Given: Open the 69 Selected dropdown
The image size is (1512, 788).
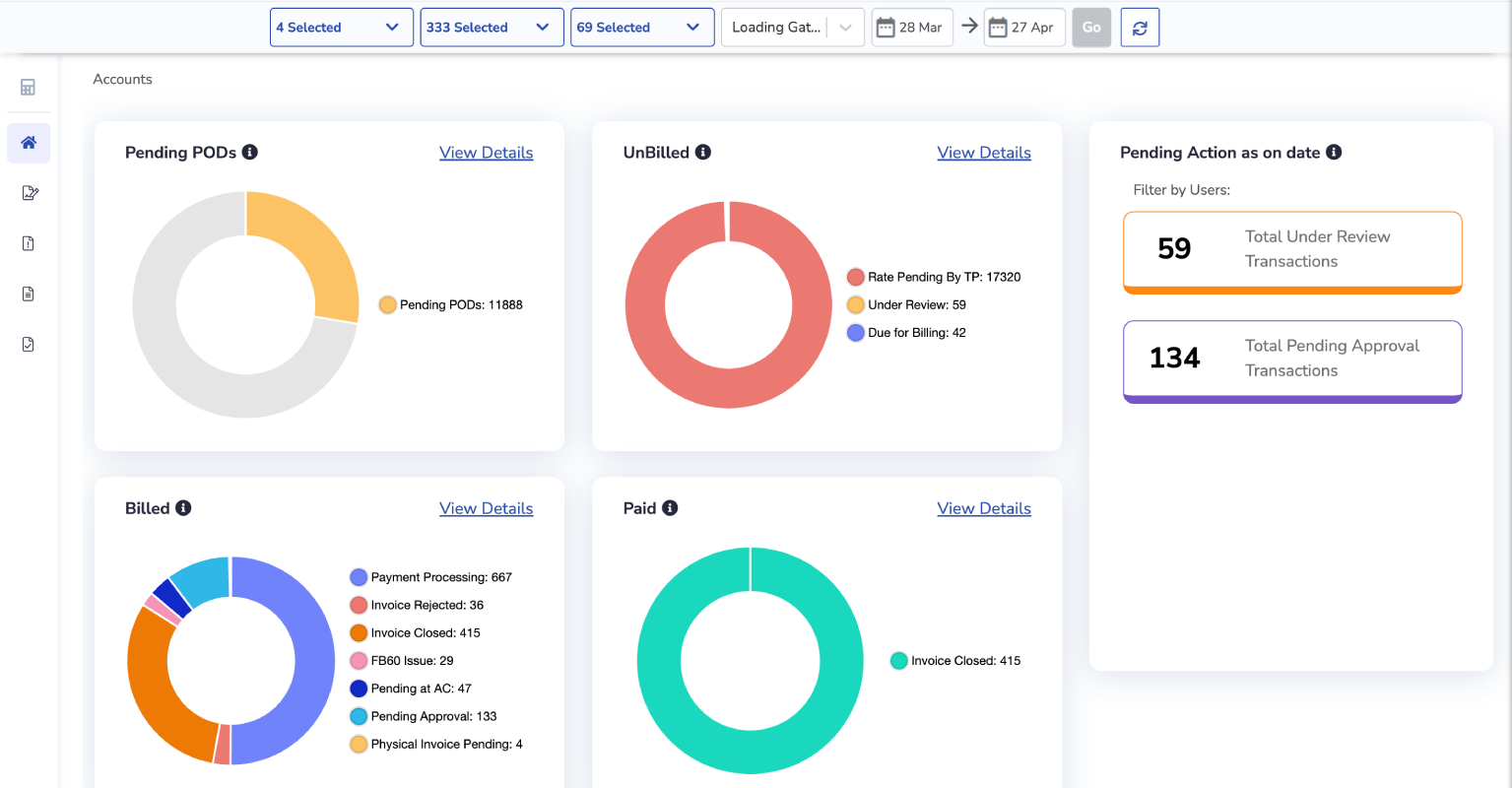Looking at the screenshot, I should click(x=642, y=28).
